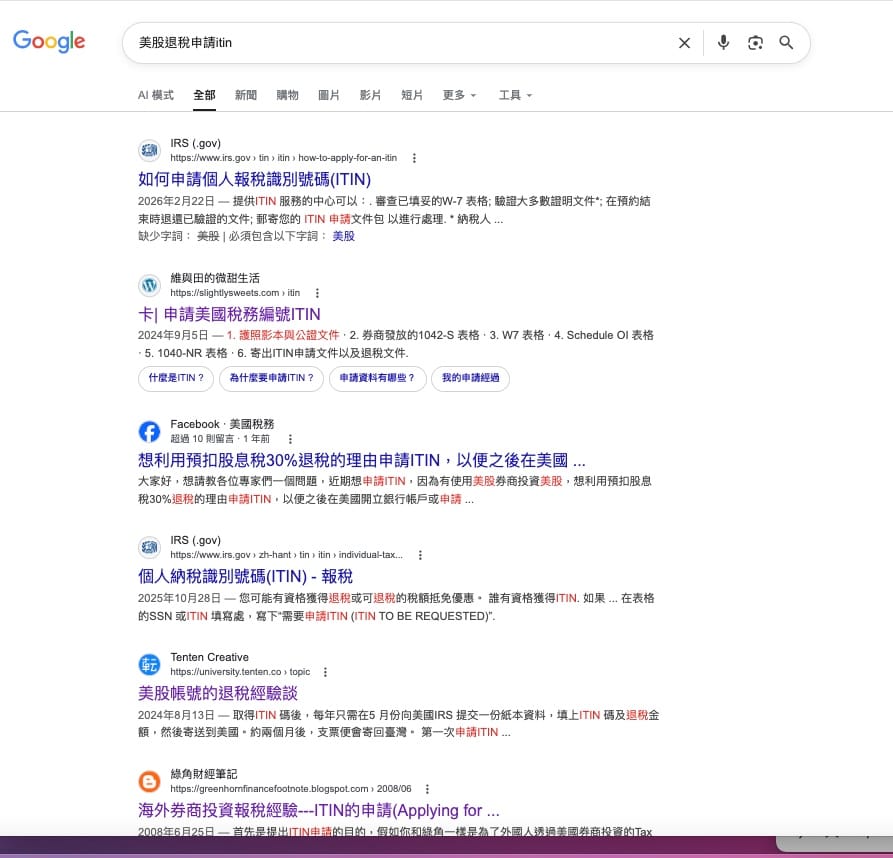Image resolution: width=893 pixels, height=858 pixels.
Task: Click the 維與田的微甜生活 site name
Action: coord(215,278)
